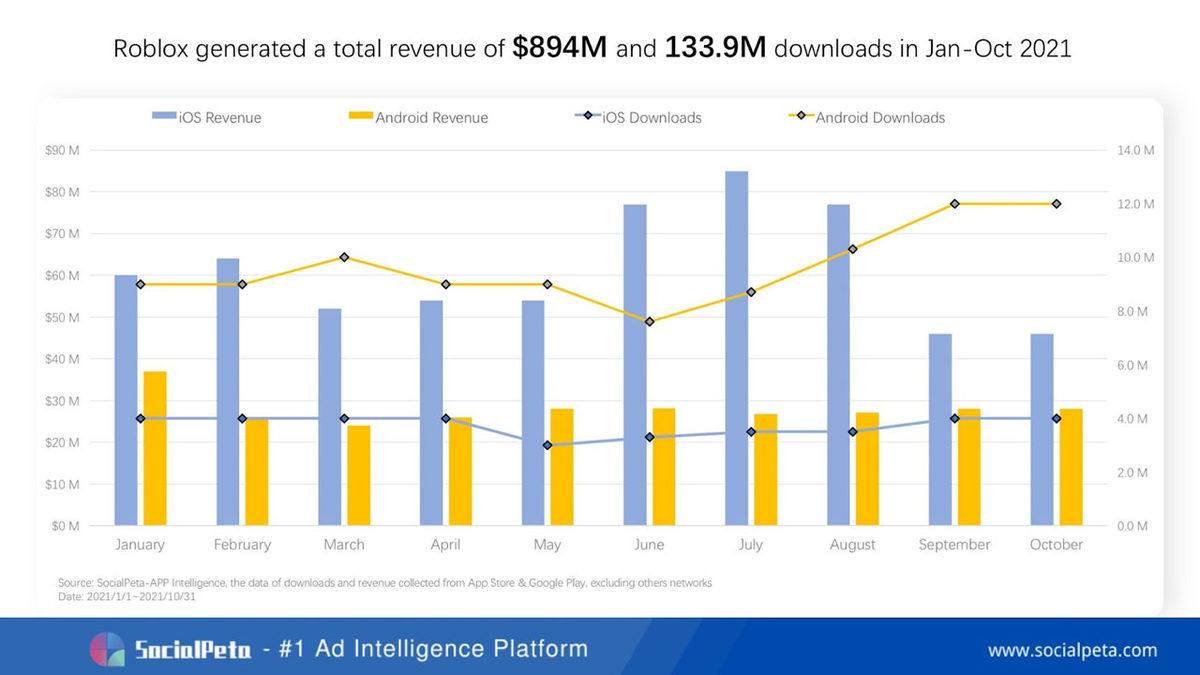
Task: Click the January iOS downloads marker
Action: coord(140,418)
